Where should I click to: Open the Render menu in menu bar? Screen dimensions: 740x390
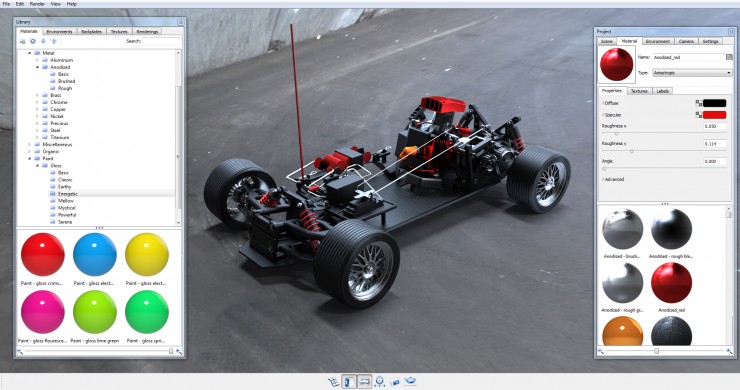point(37,4)
